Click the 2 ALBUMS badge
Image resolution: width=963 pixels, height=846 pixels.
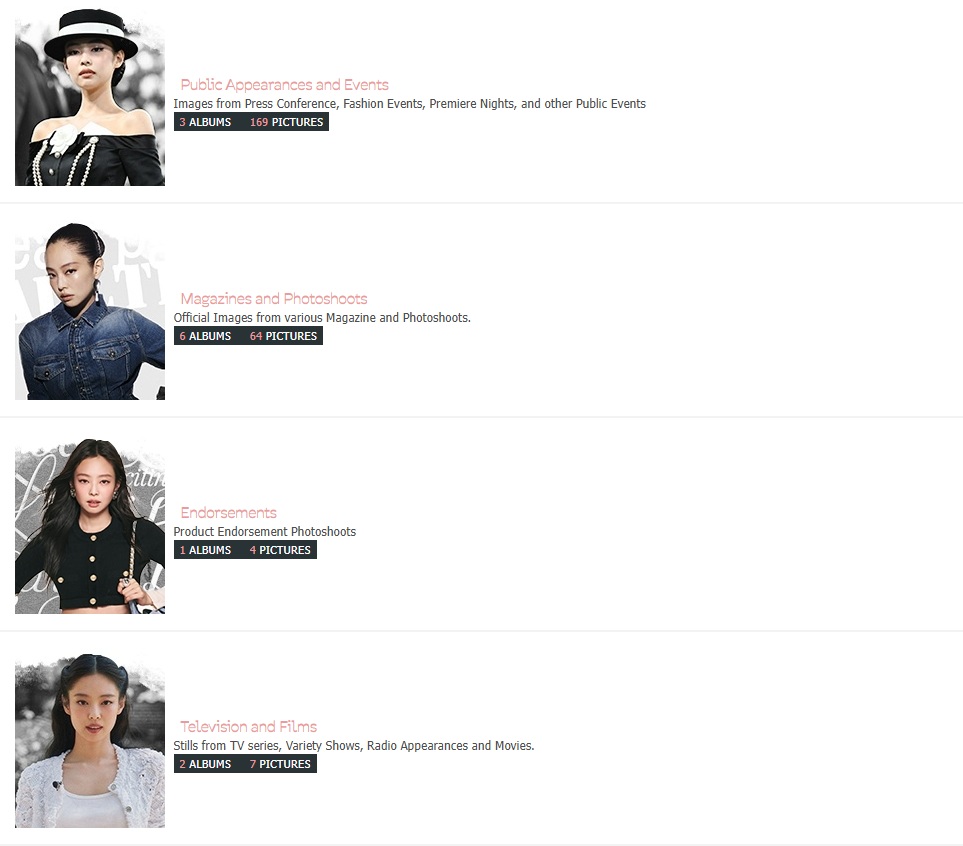205,764
